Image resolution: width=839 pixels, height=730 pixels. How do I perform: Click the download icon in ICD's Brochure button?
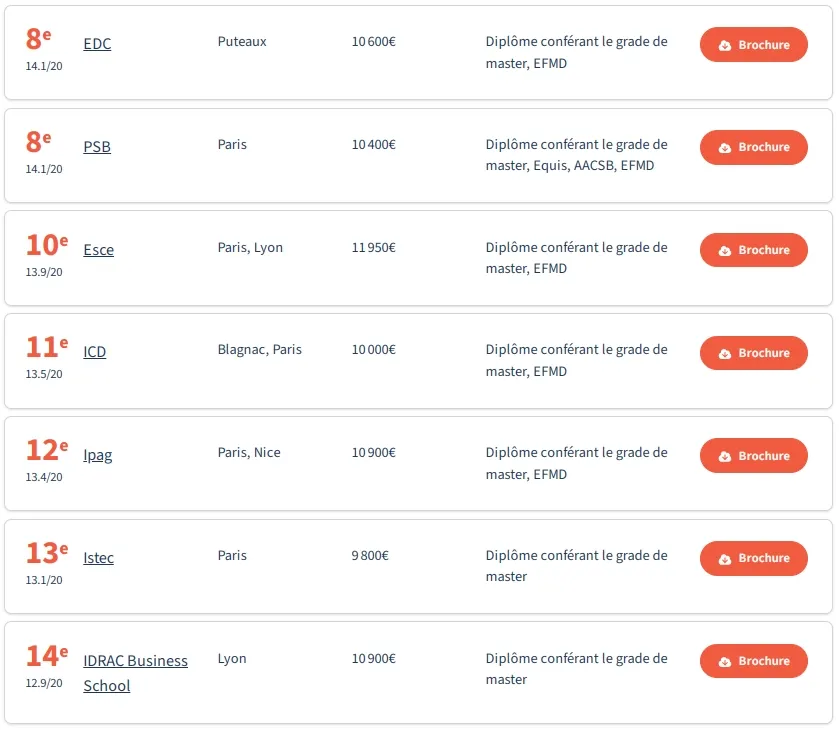[724, 354]
